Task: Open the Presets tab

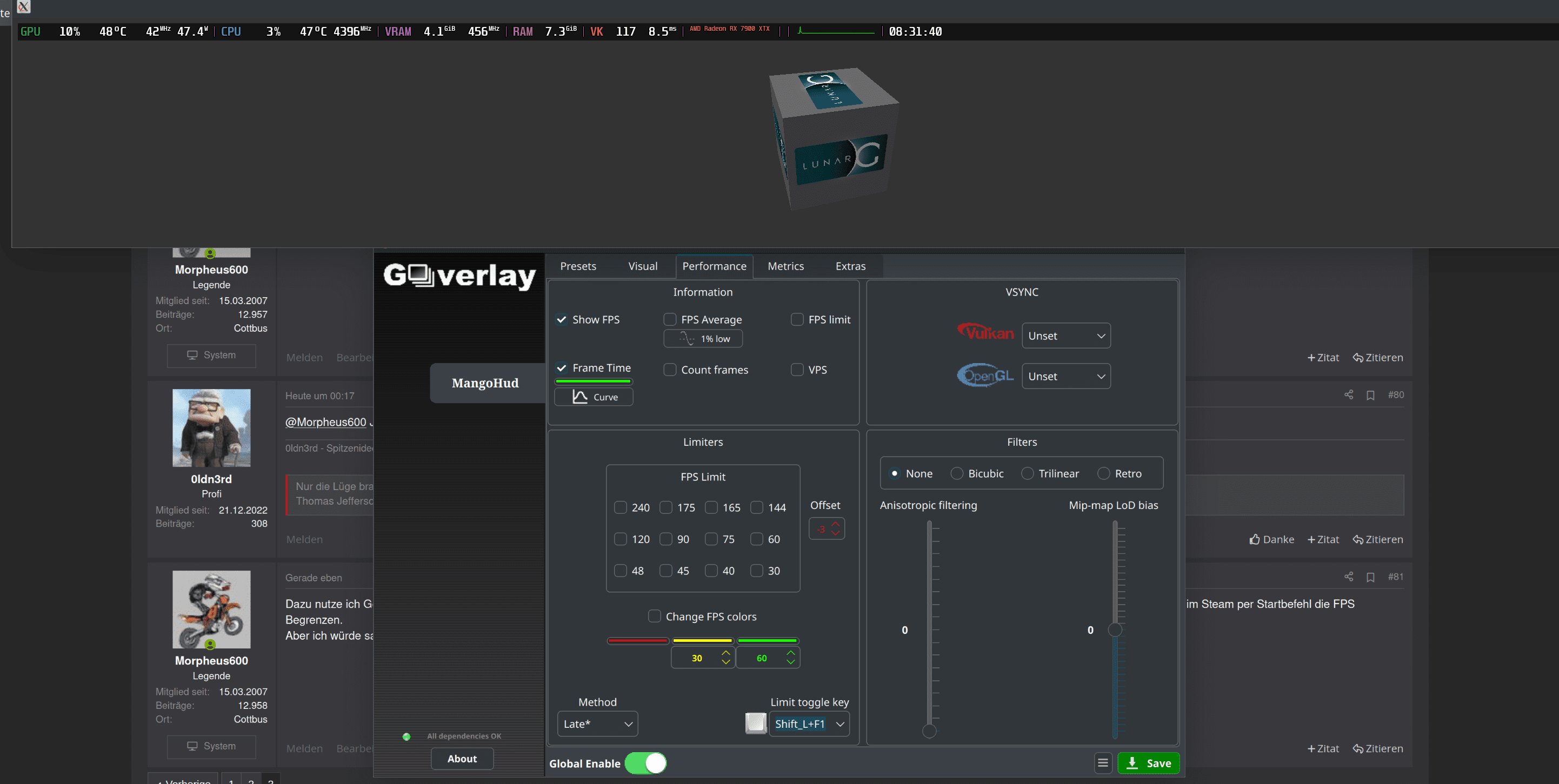Action: coord(577,266)
